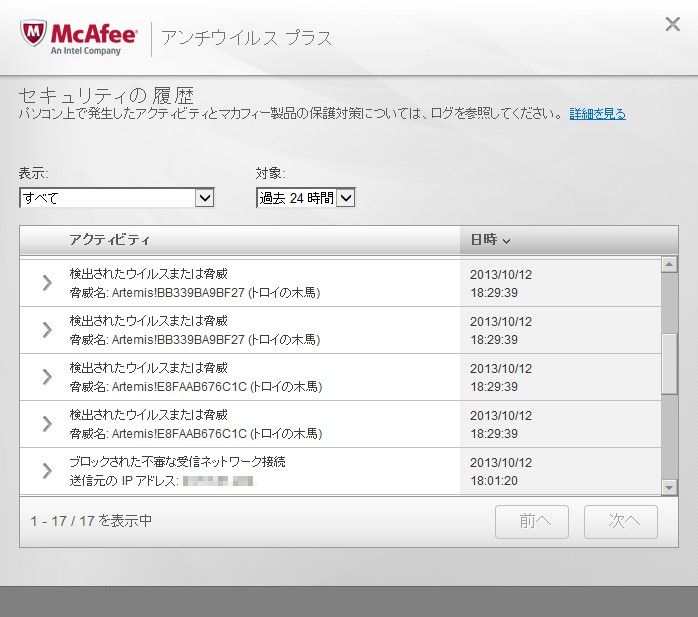Image resolution: width=698 pixels, height=617 pixels.
Task: Click the アクティビティ column header
Action: (x=240, y=240)
